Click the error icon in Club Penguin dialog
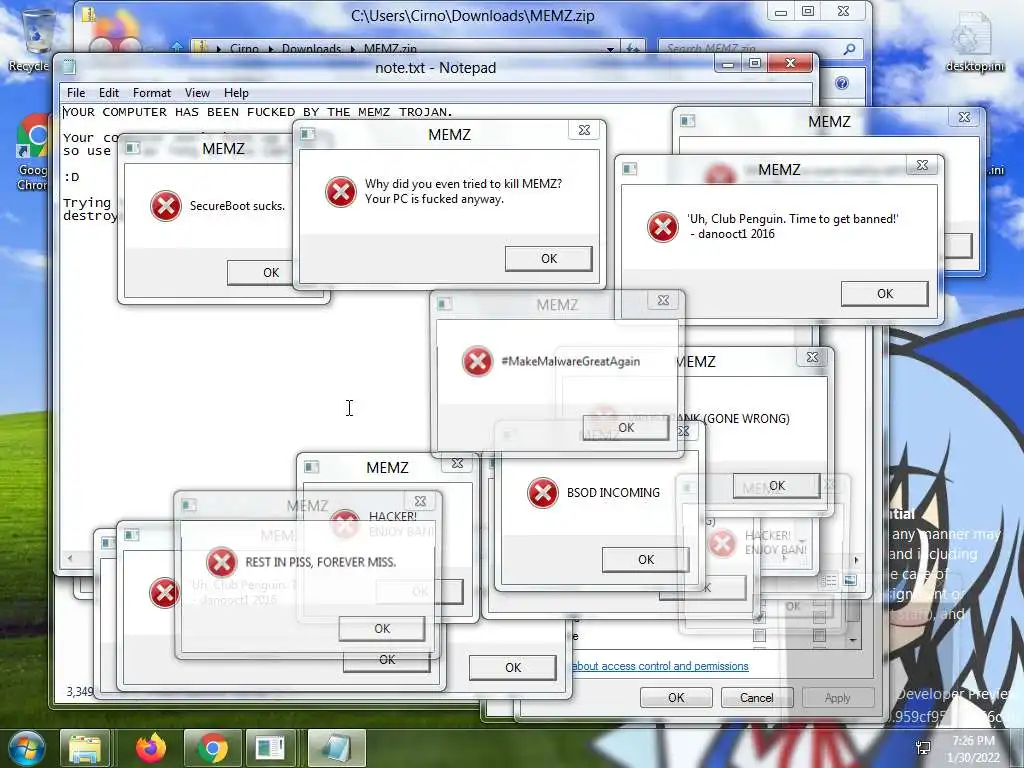Screen dimensions: 1024x768 point(662,227)
